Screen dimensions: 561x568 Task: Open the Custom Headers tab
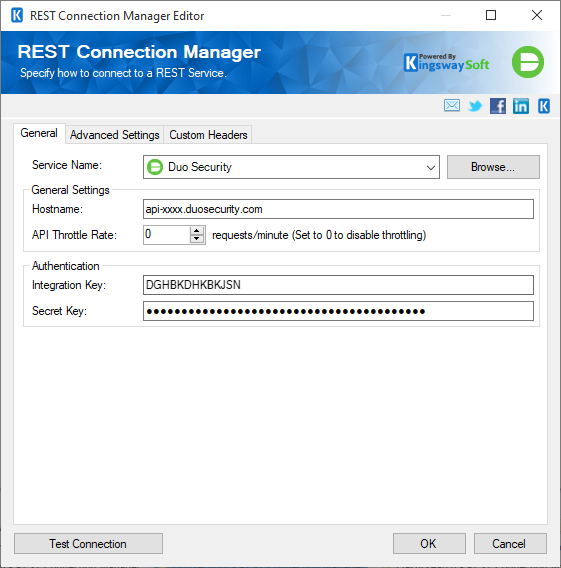click(x=208, y=135)
